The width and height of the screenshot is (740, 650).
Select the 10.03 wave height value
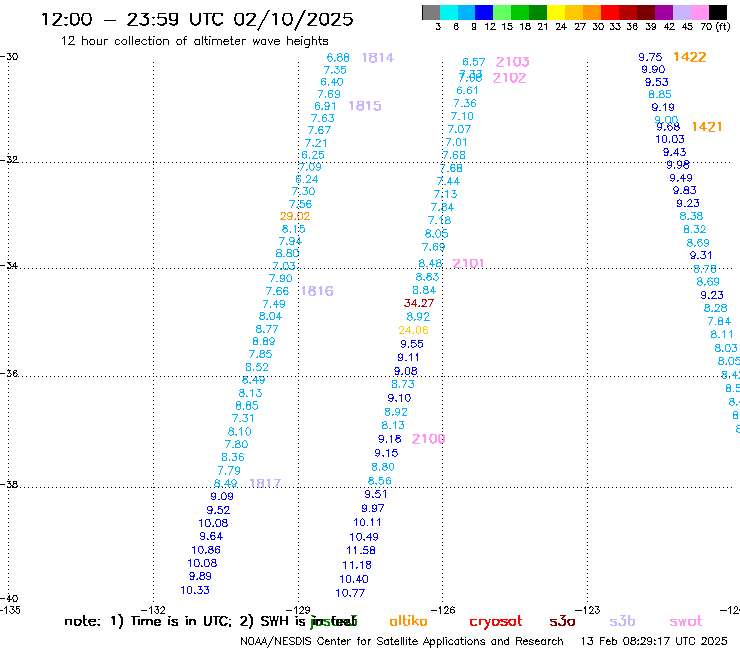click(x=670, y=139)
